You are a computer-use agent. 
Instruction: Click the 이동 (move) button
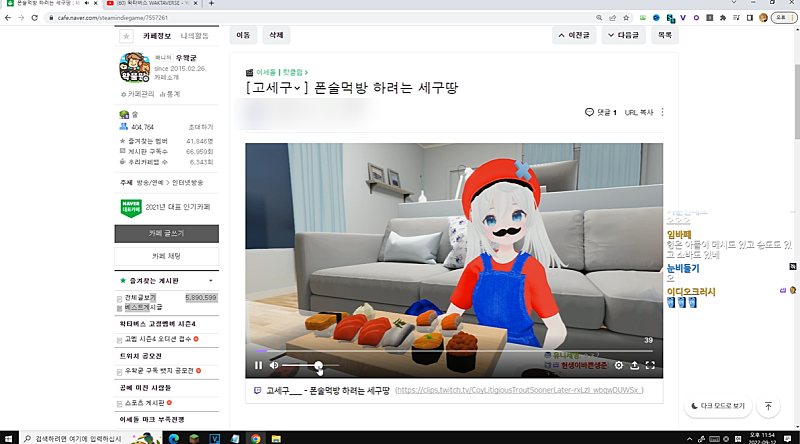[243, 35]
